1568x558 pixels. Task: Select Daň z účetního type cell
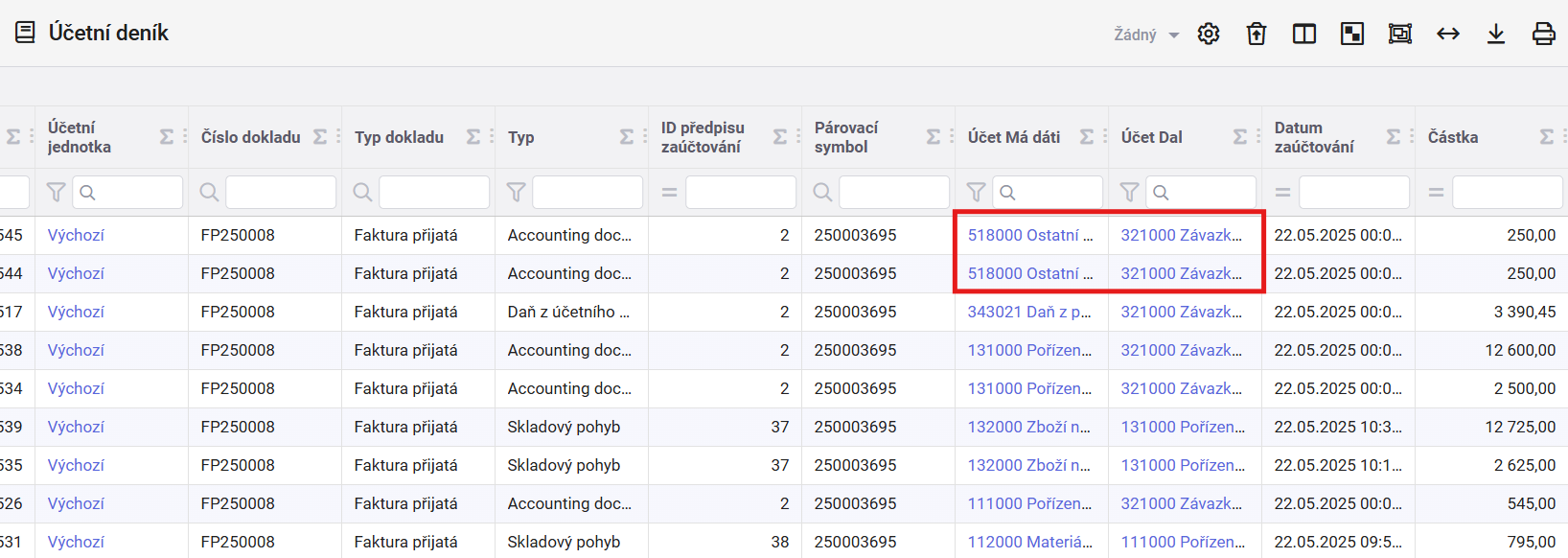coord(571,312)
